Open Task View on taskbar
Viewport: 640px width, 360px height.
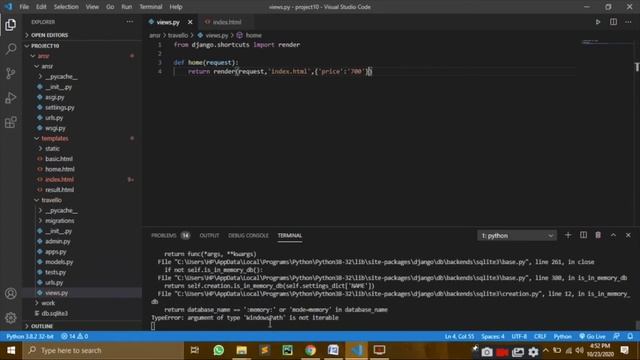click(195, 350)
